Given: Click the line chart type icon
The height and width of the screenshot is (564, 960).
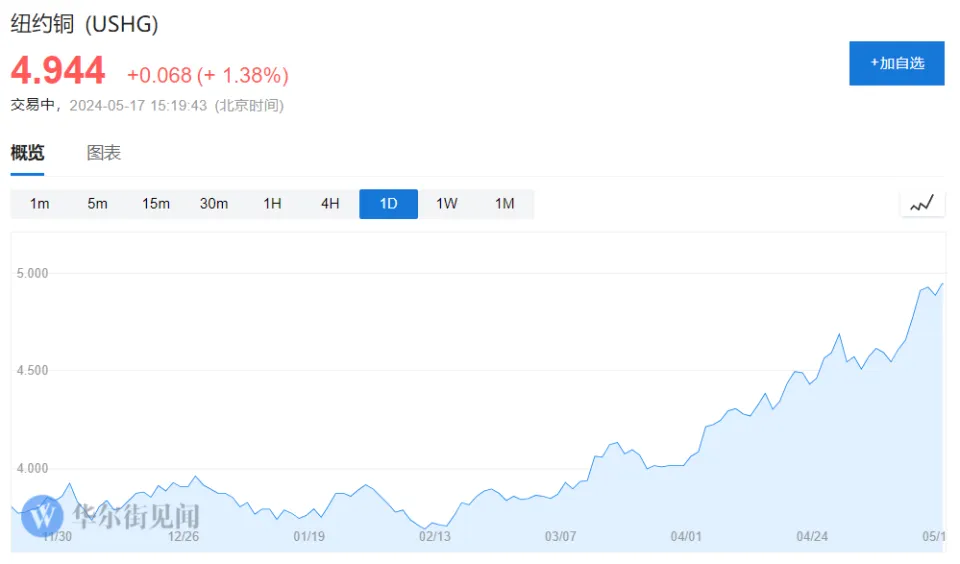Looking at the screenshot, I should point(922,204).
